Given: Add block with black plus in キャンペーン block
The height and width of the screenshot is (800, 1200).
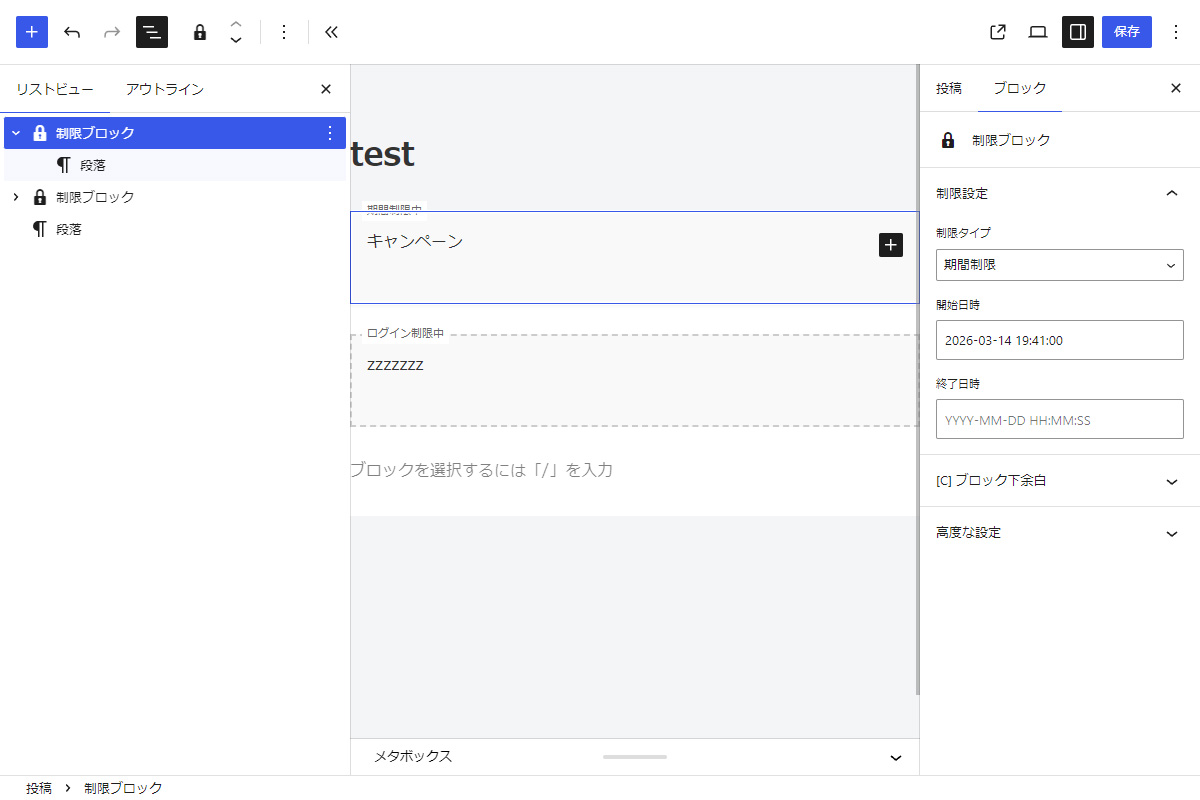Looking at the screenshot, I should [891, 245].
